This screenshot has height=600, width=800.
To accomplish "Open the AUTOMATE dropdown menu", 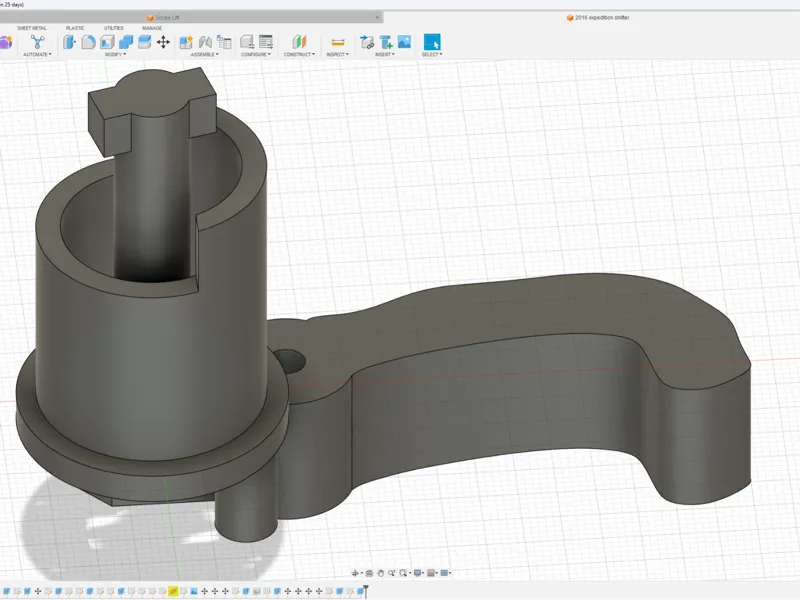I will 37,54.
